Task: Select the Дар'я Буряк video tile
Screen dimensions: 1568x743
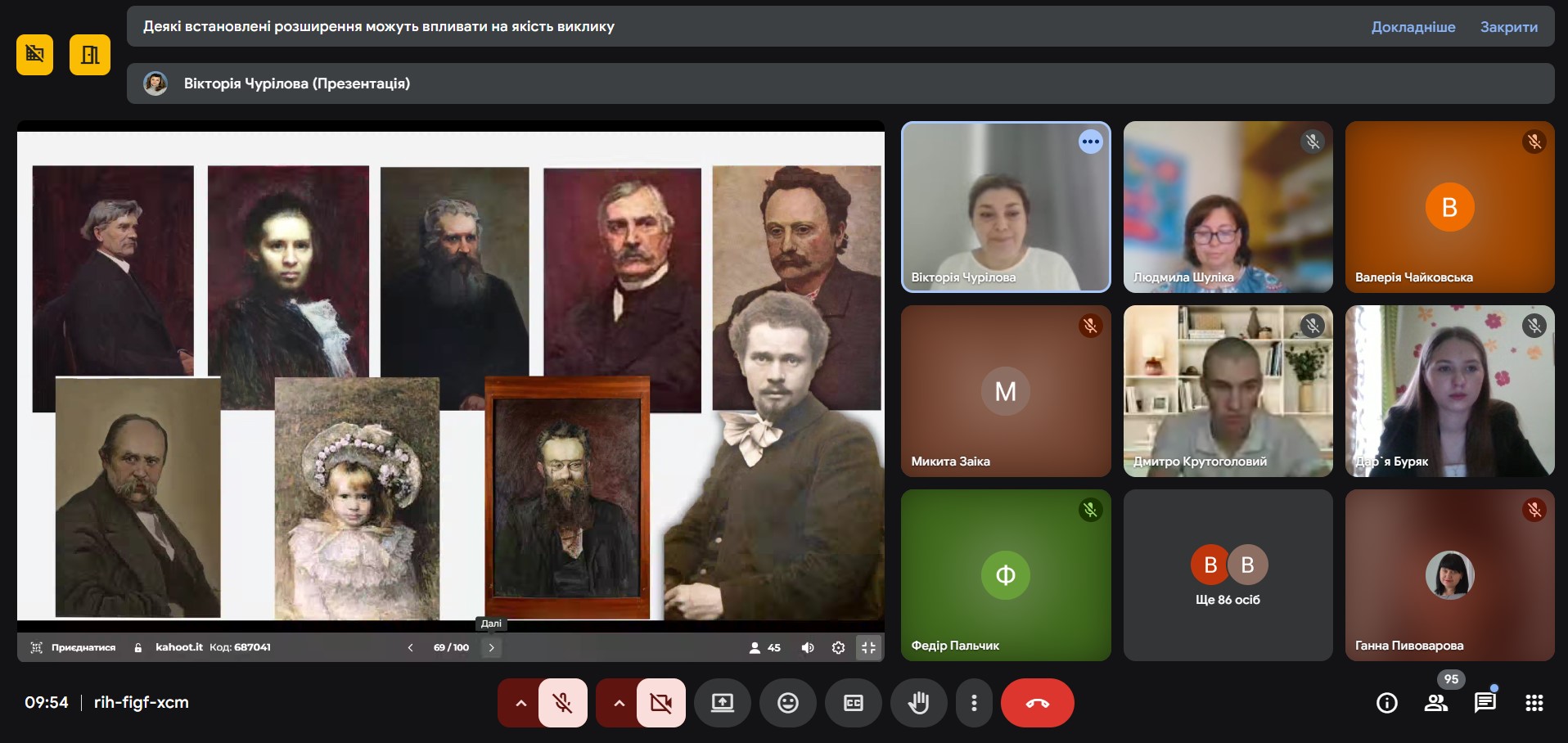Action: tap(1449, 391)
